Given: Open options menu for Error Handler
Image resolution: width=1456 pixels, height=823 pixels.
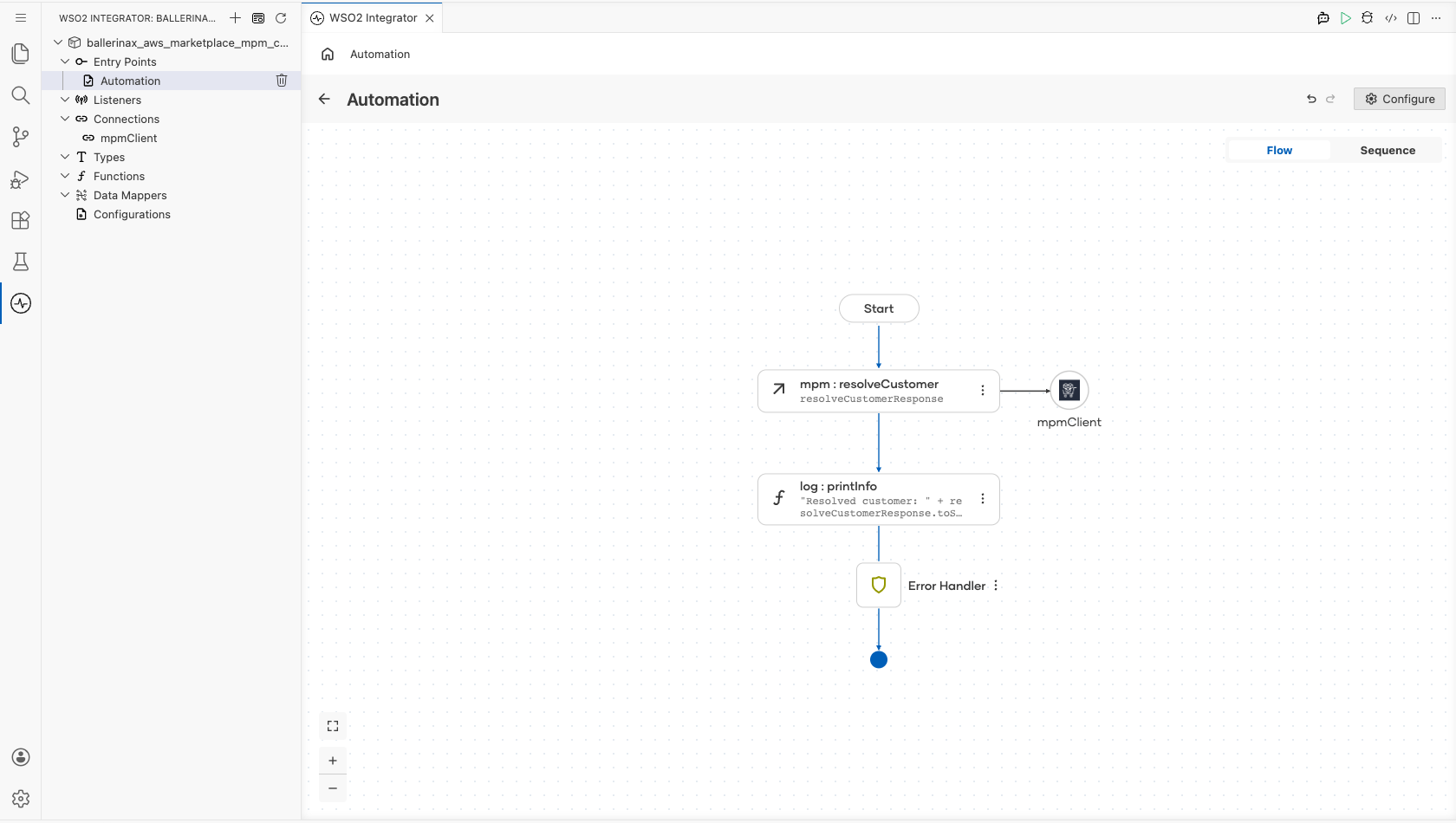Looking at the screenshot, I should pyautogui.click(x=996, y=586).
